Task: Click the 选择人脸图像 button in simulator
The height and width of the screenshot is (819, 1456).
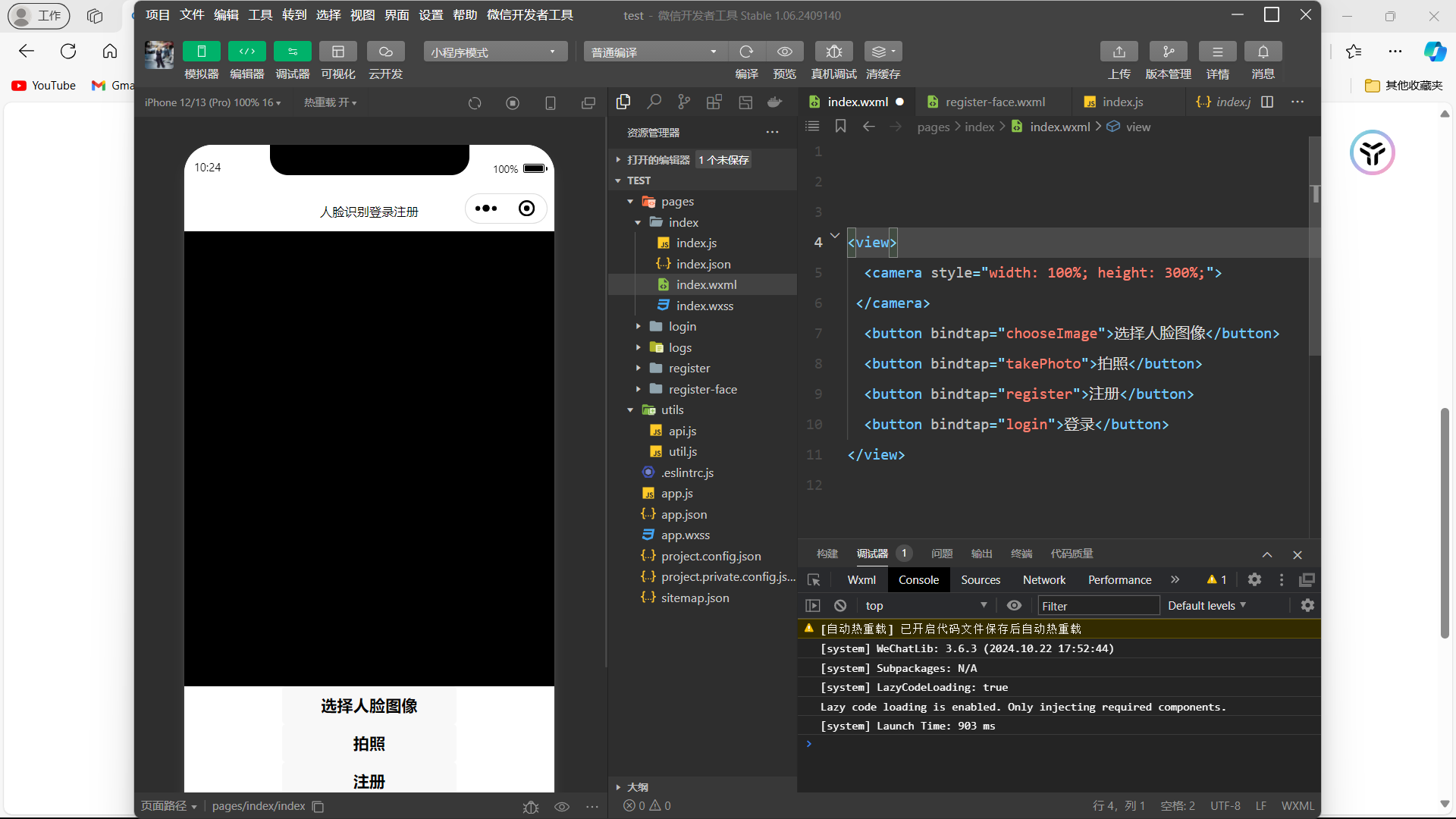Action: tap(369, 706)
